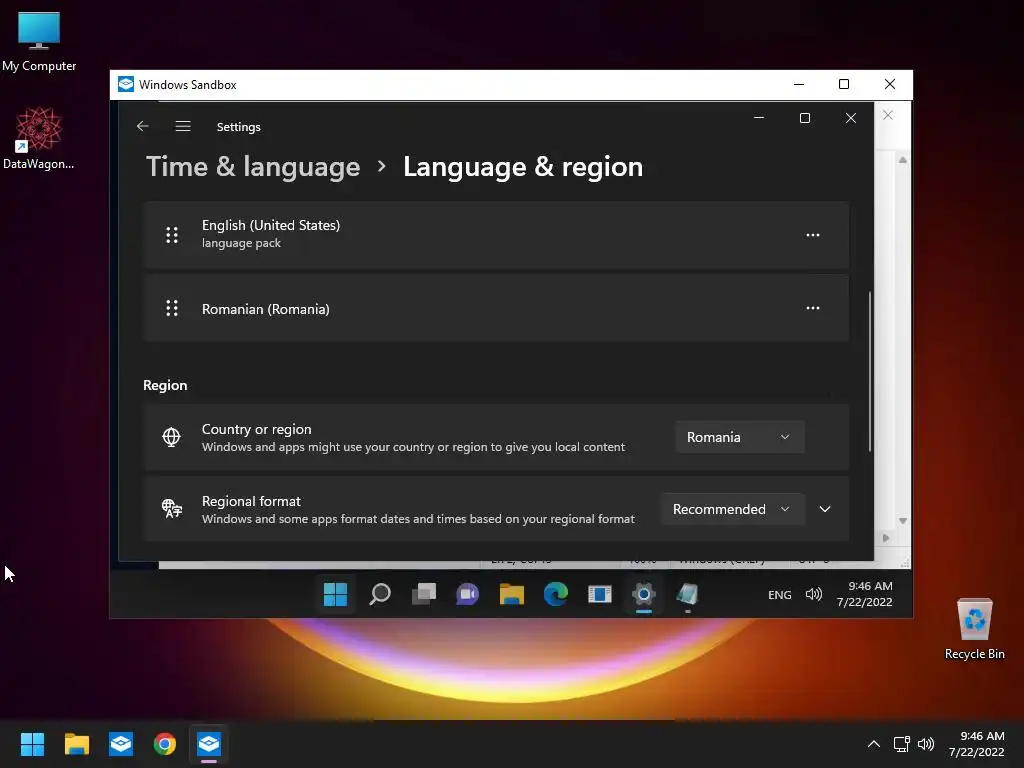Maximize the Settings window

805,118
